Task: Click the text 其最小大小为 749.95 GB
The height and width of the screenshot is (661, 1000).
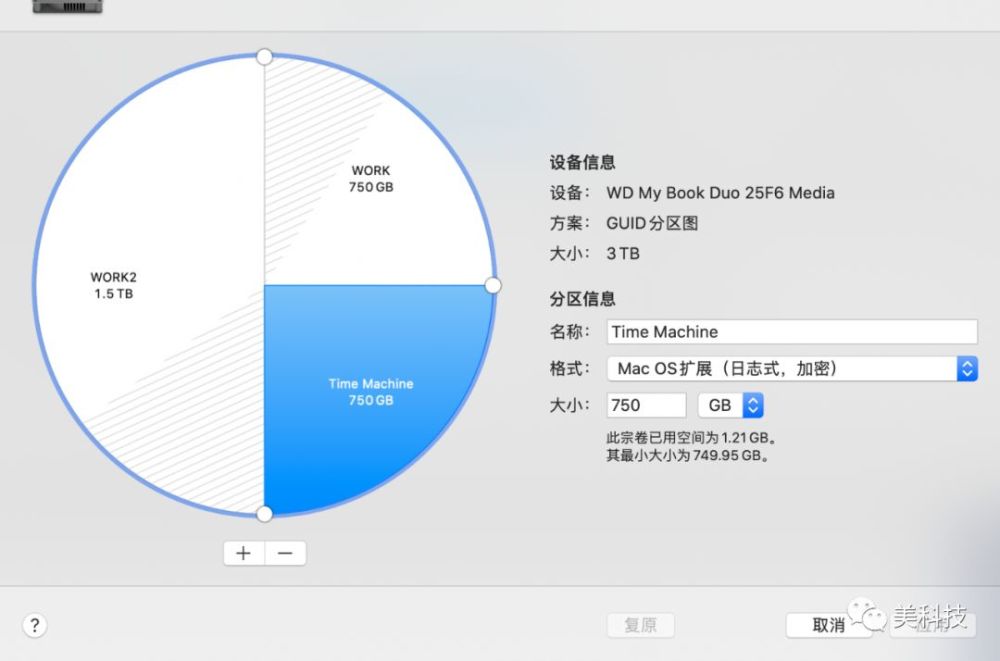Action: pos(688,456)
